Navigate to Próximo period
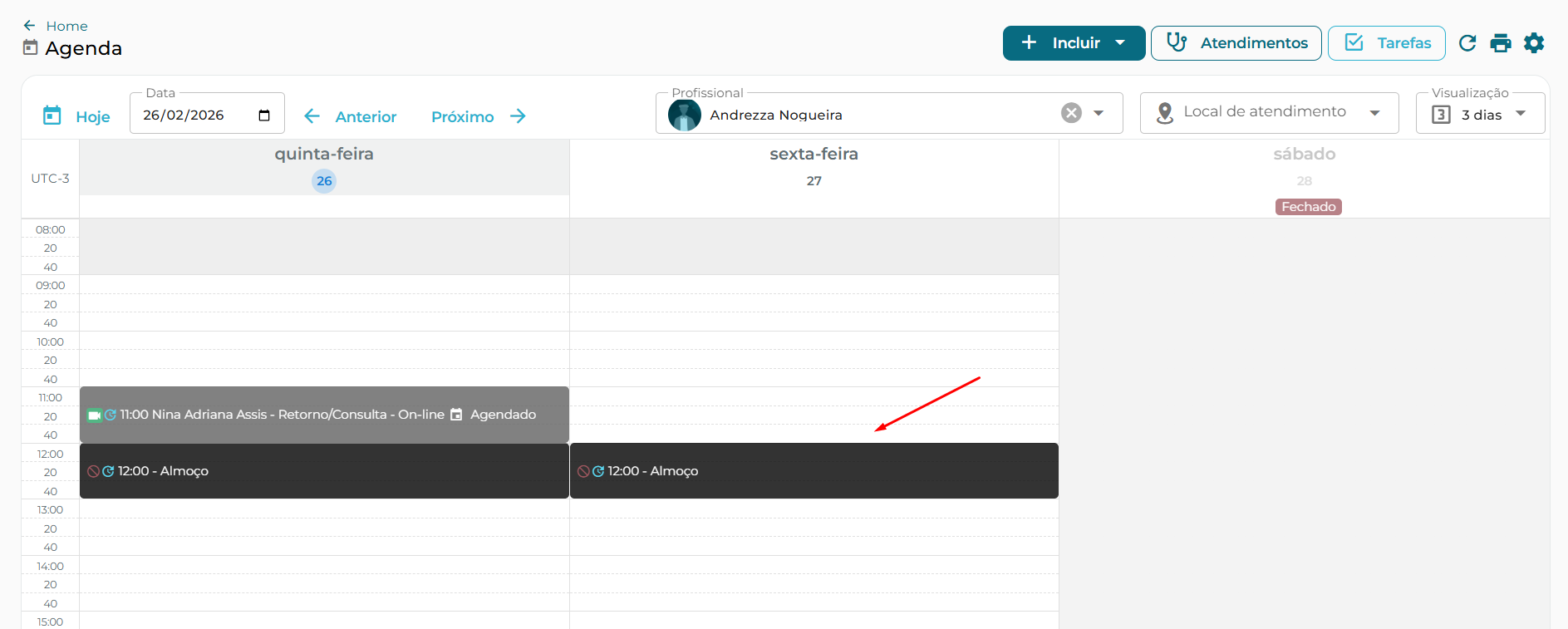Image resolution: width=1568 pixels, height=629 pixels. (479, 116)
